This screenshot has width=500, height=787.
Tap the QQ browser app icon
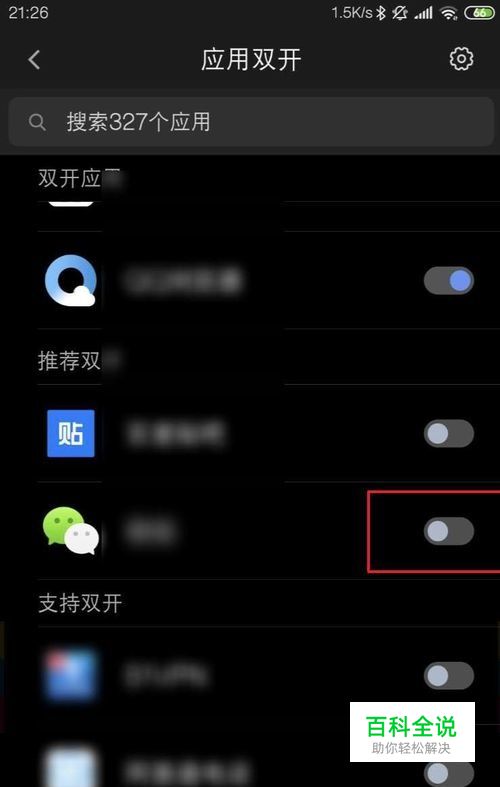click(70, 280)
